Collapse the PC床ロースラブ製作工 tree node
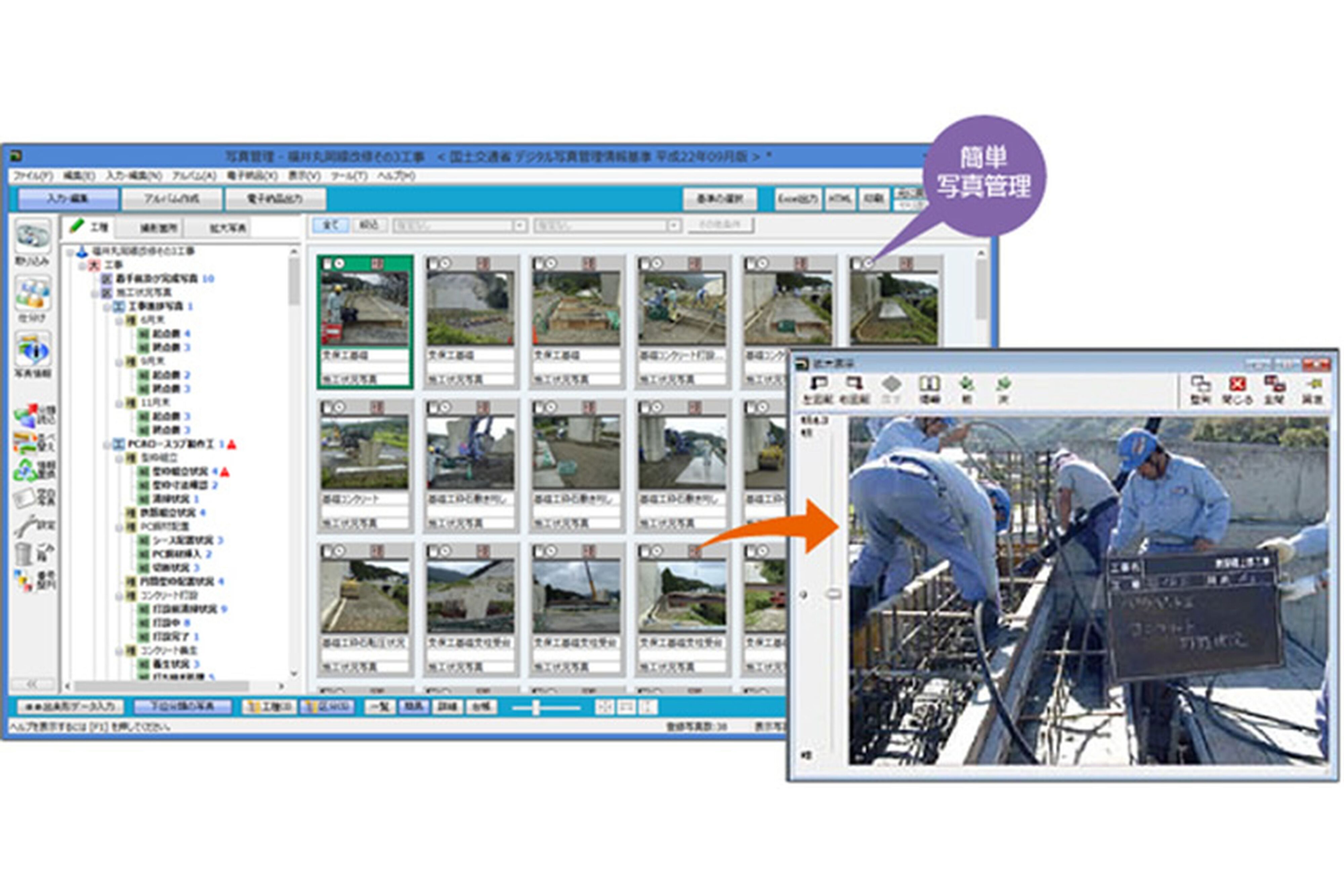Image resolution: width=1344 pixels, height=896 pixels. (x=107, y=445)
